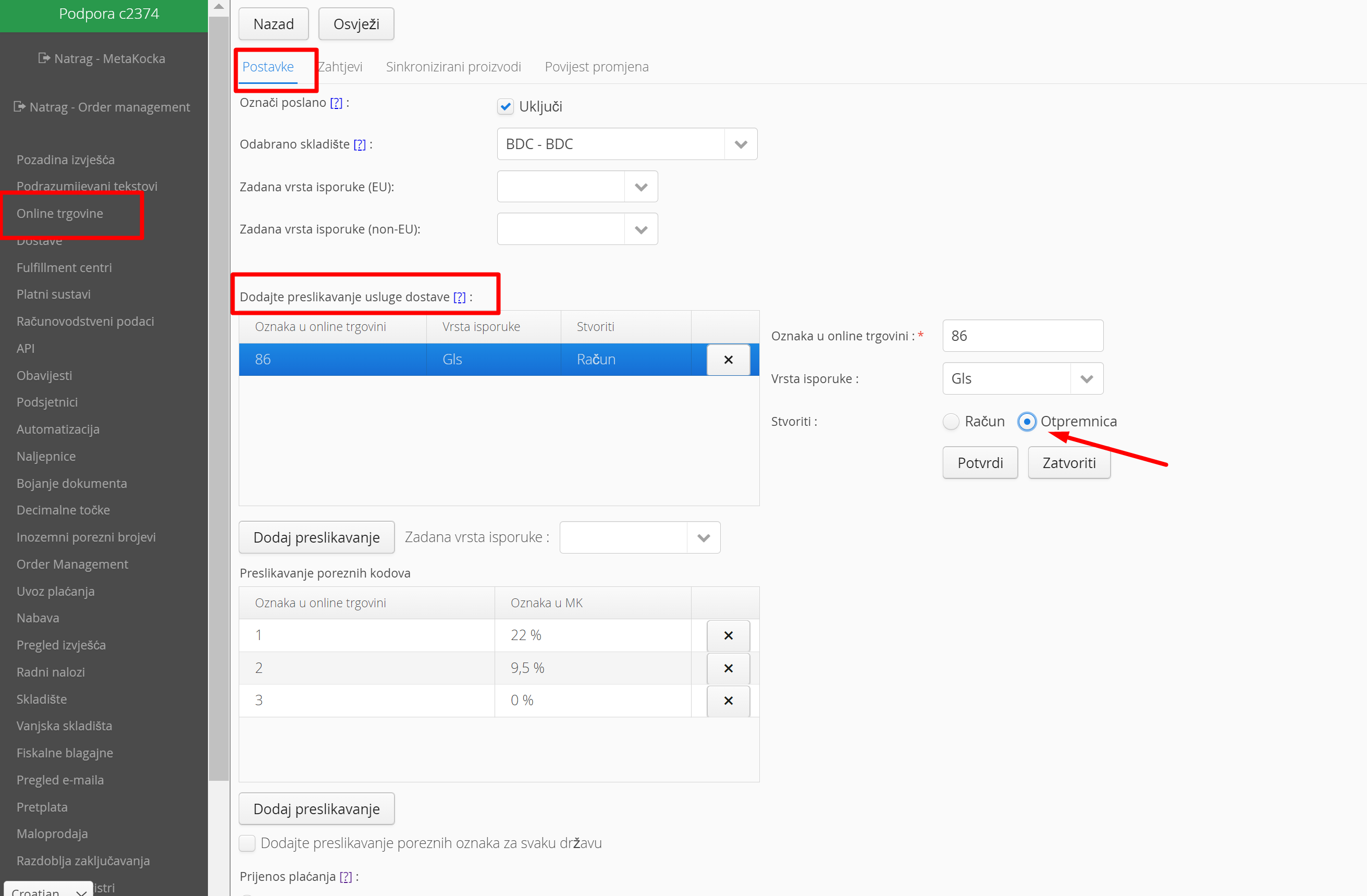Delete the 86 Gls mapping row
This screenshot has height=896, width=1367.
tap(728, 360)
